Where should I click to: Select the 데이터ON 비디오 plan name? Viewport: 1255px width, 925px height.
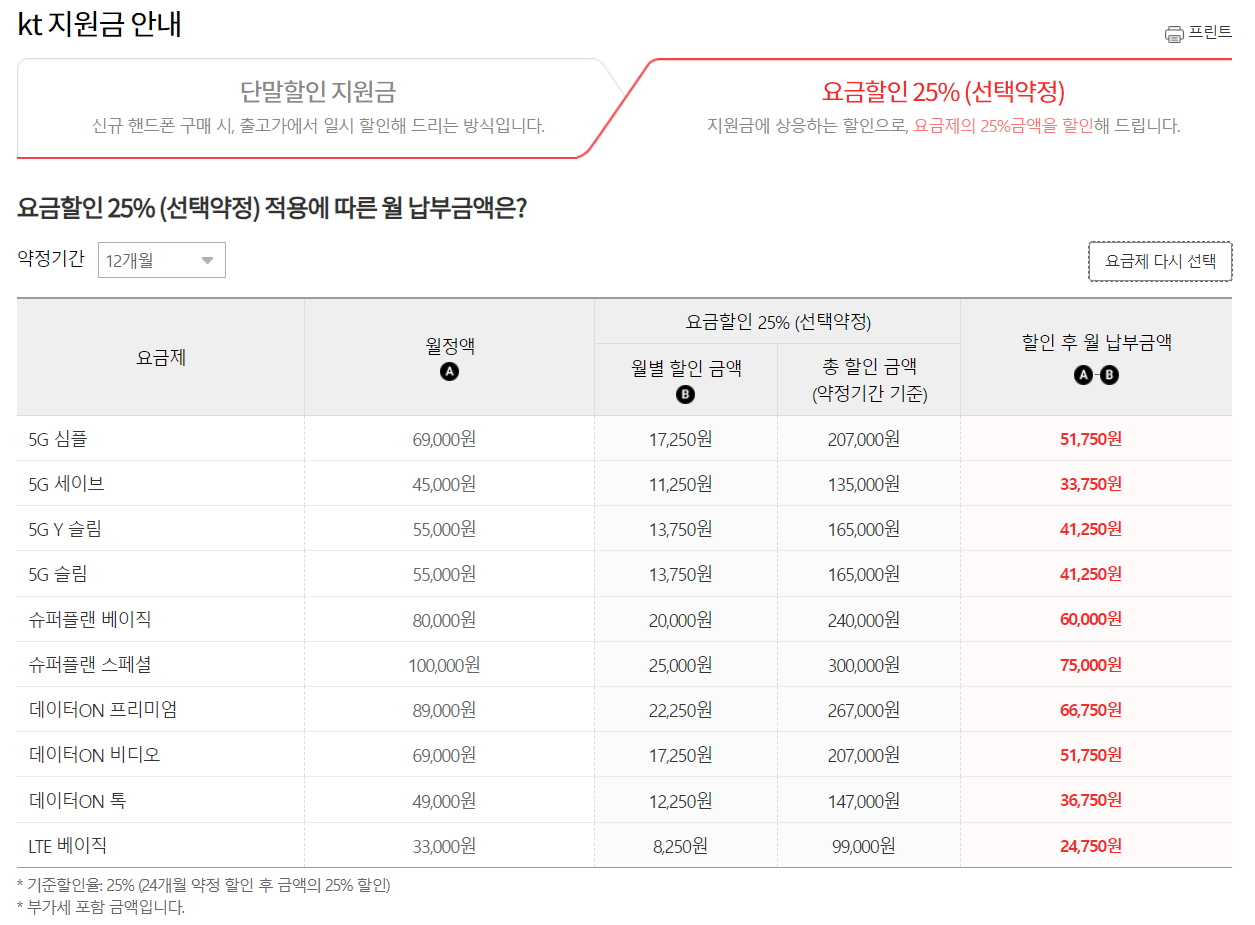coord(94,755)
